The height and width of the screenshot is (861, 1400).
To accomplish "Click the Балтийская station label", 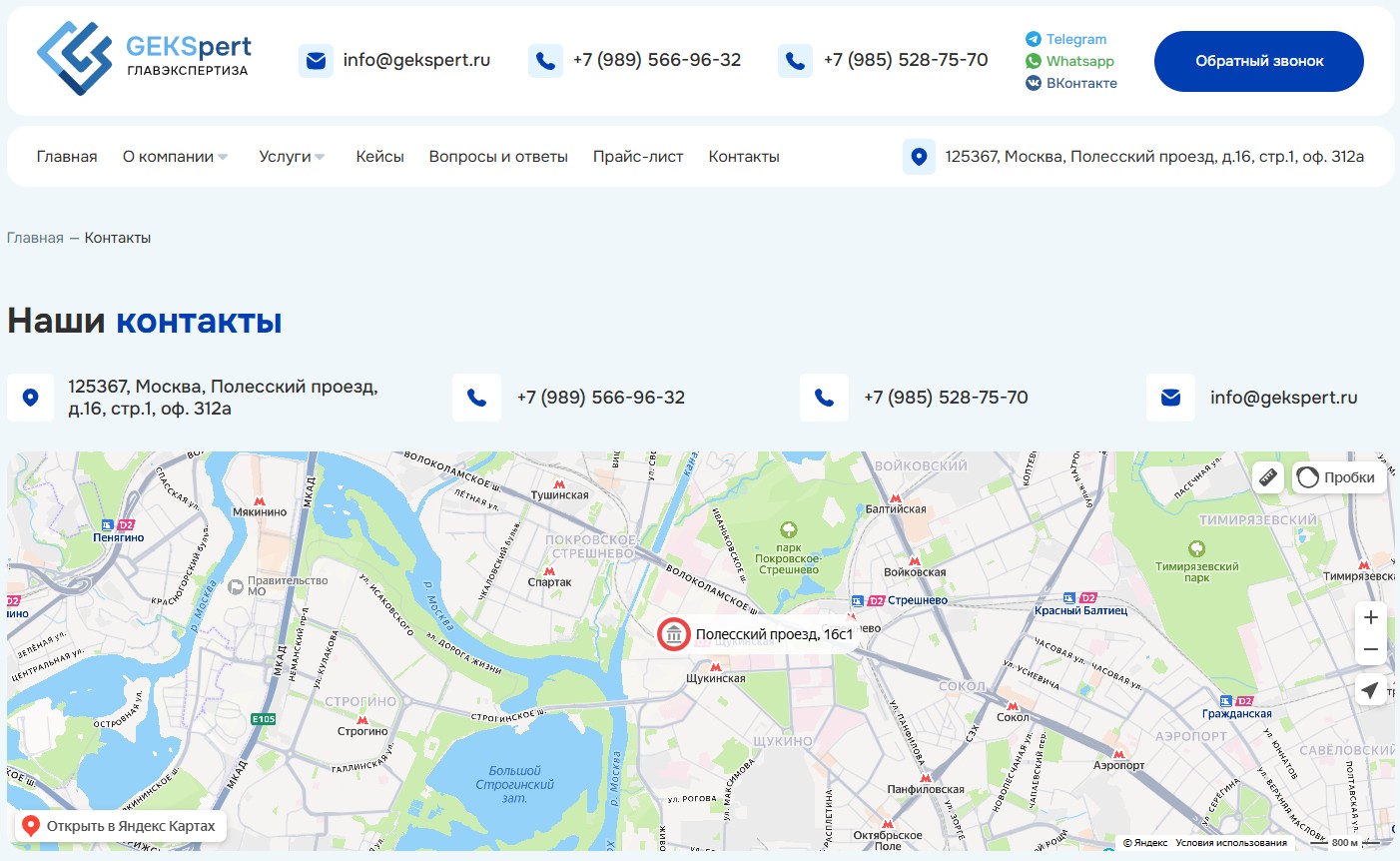I will click(896, 509).
